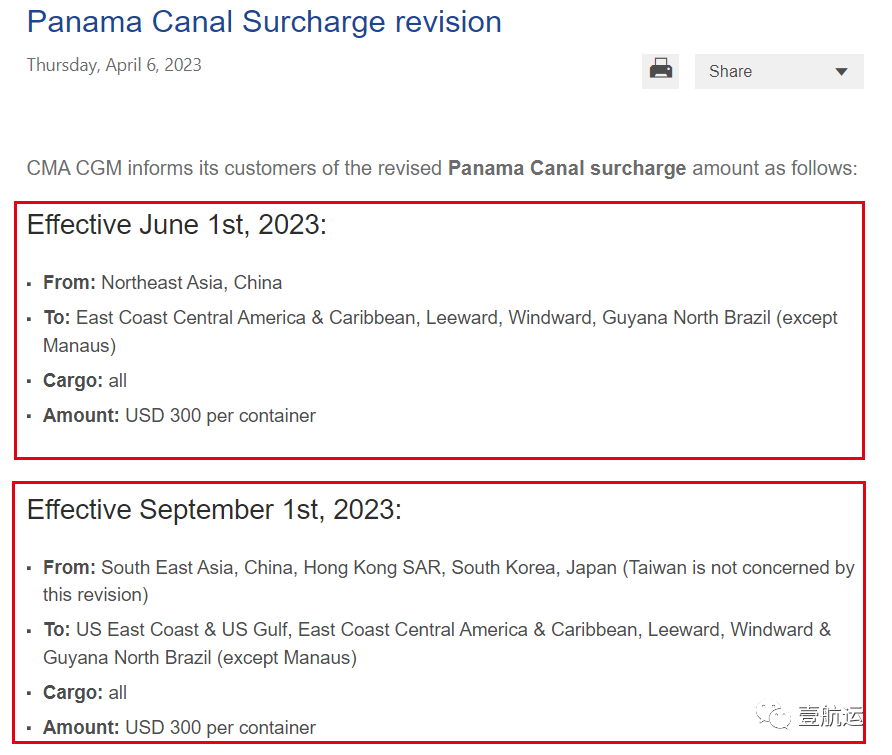Screen dimensions: 892x755
Task: Click the WeChat logo watermark
Action: click(774, 718)
